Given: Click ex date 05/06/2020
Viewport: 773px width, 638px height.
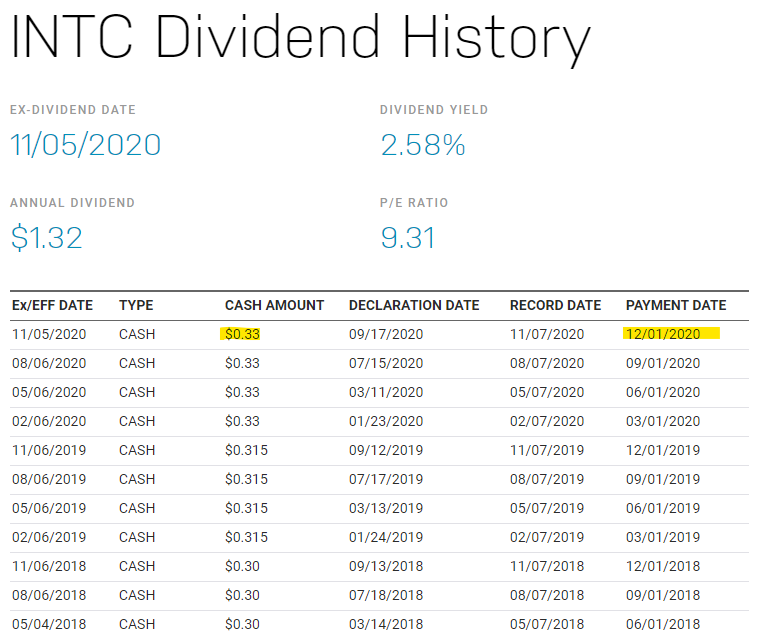Looking at the screenshot, I should pyautogui.click(x=49, y=392).
